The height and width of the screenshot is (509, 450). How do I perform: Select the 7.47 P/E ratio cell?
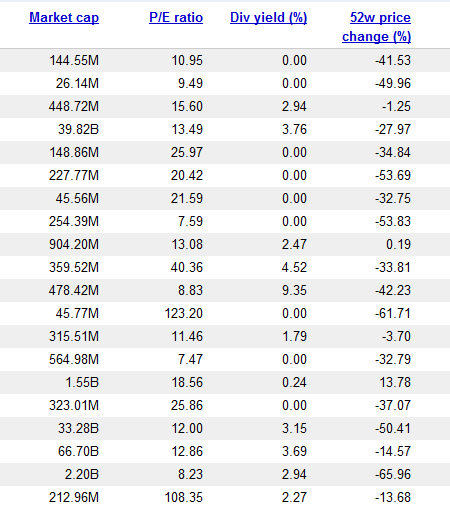click(x=190, y=359)
